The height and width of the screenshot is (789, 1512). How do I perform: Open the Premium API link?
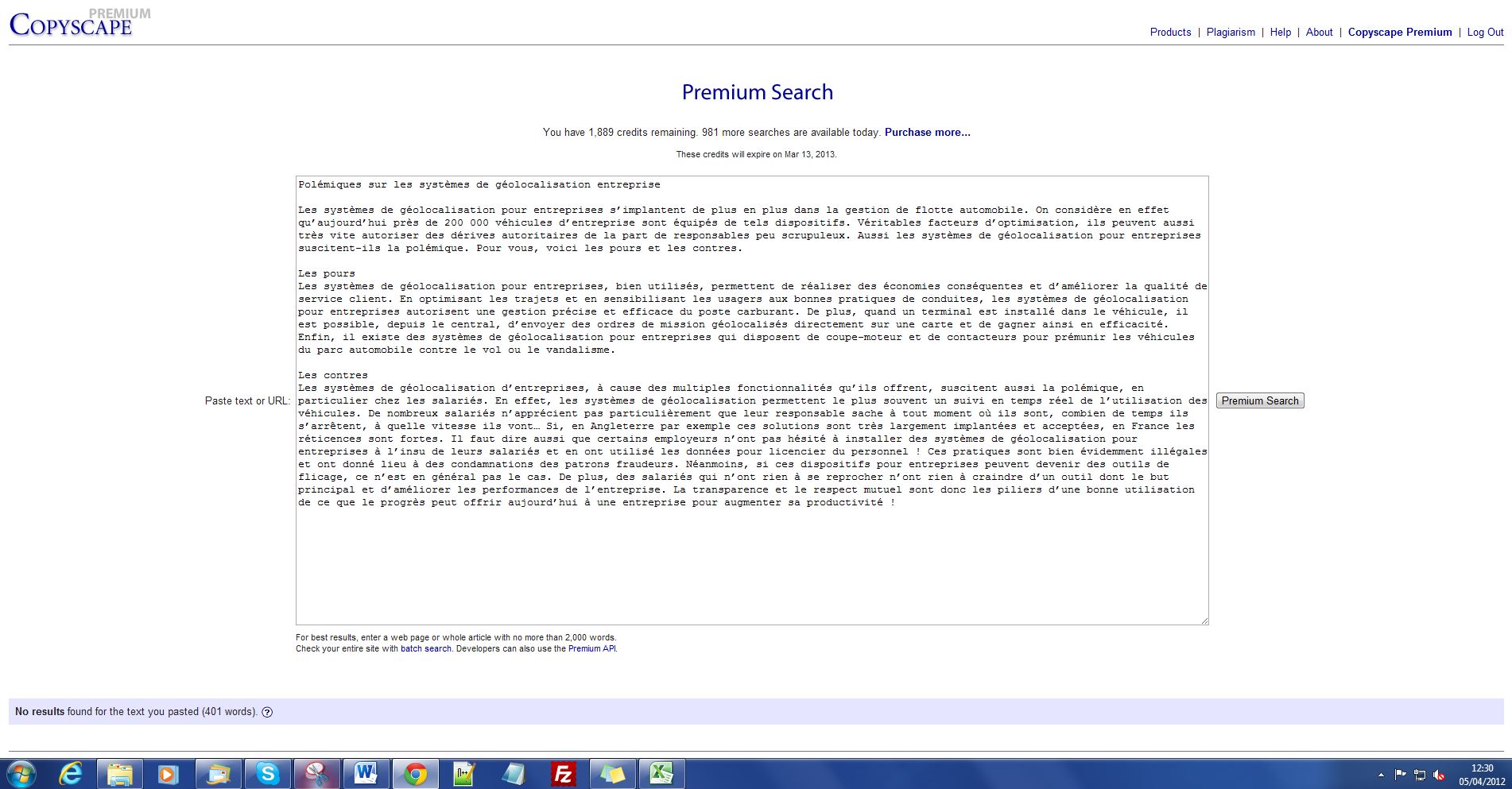tap(591, 649)
